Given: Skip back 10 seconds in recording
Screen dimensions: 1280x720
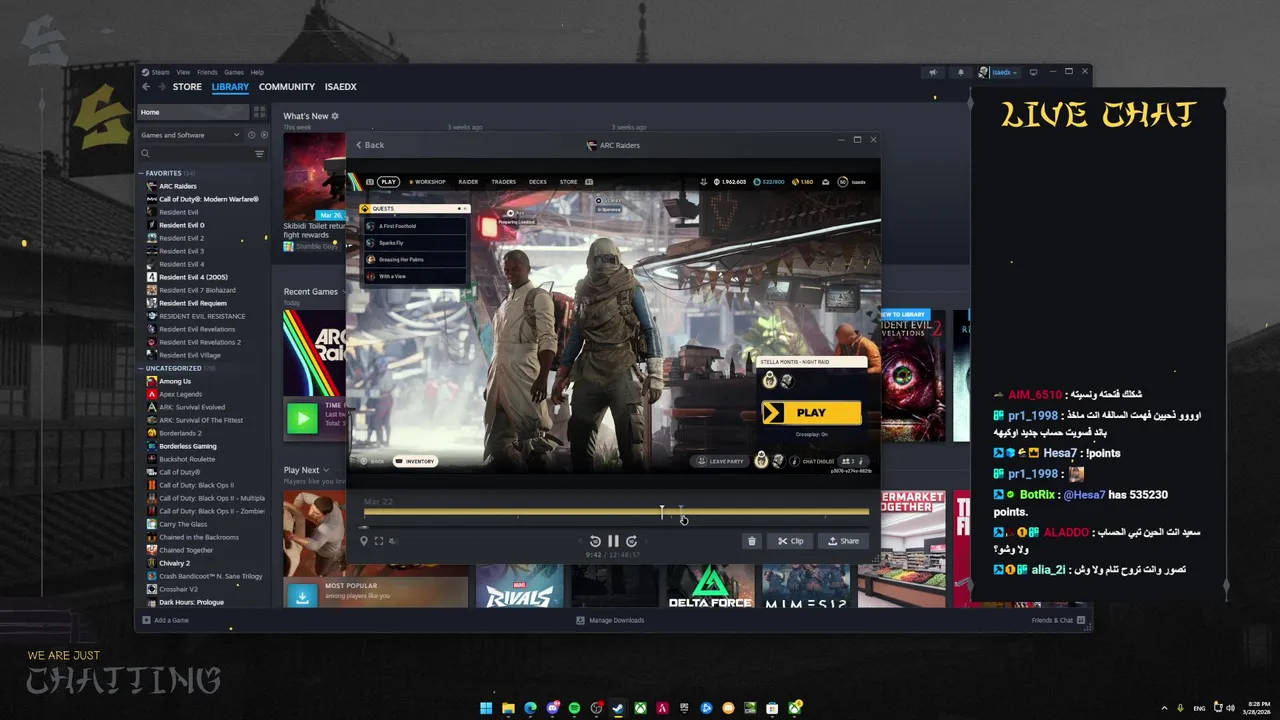Looking at the screenshot, I should 595,541.
